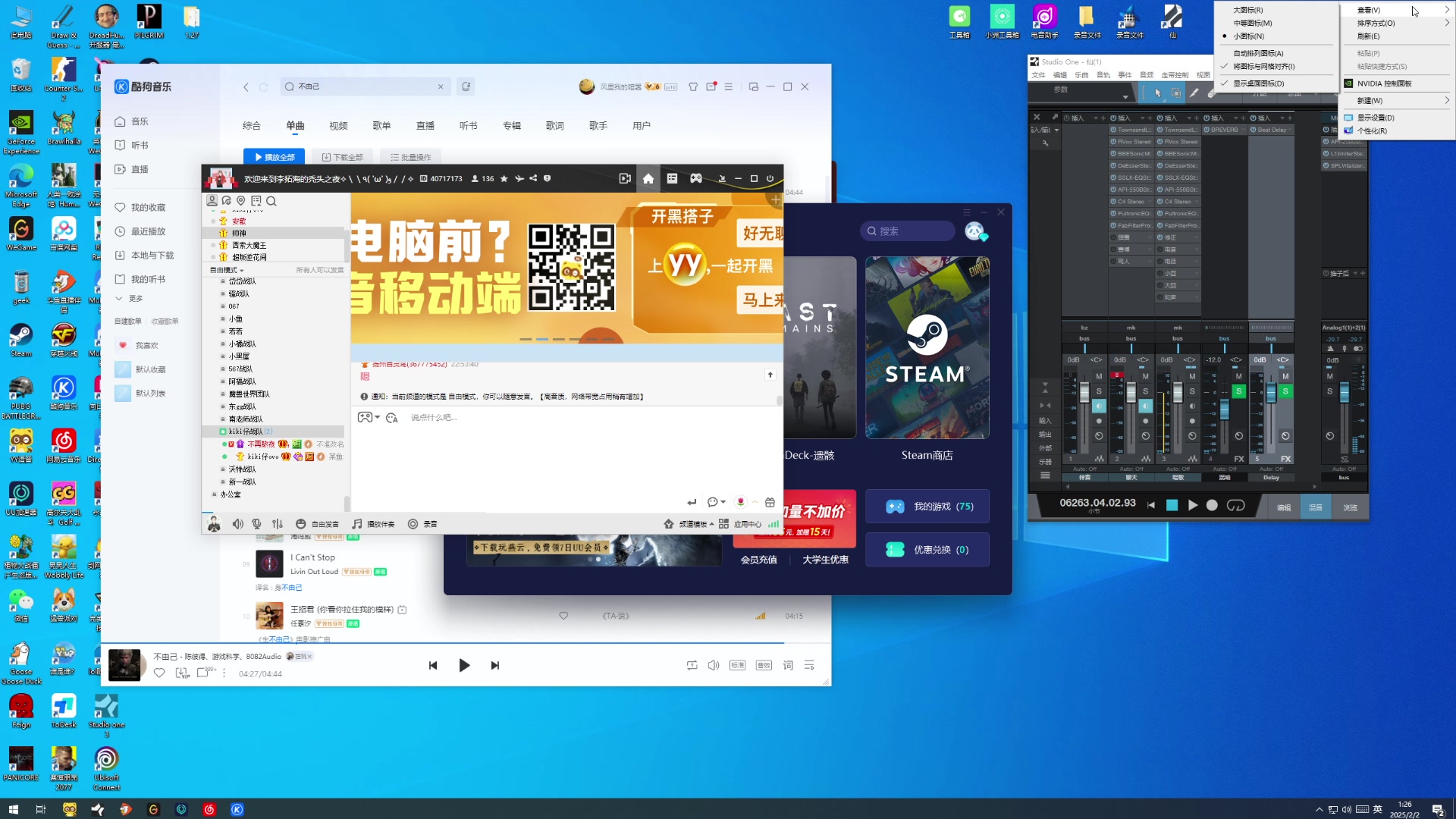Toggle loop mode in Studio One transport

click(1235, 505)
